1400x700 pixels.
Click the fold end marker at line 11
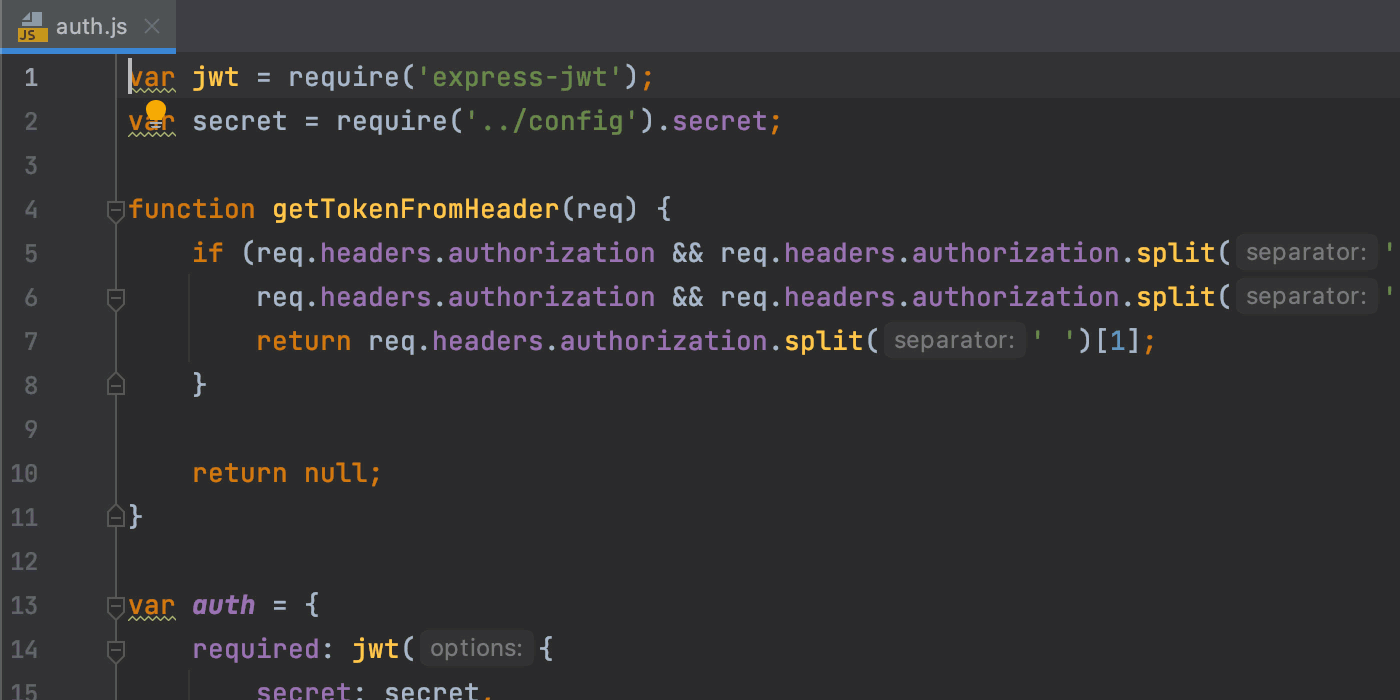116,516
